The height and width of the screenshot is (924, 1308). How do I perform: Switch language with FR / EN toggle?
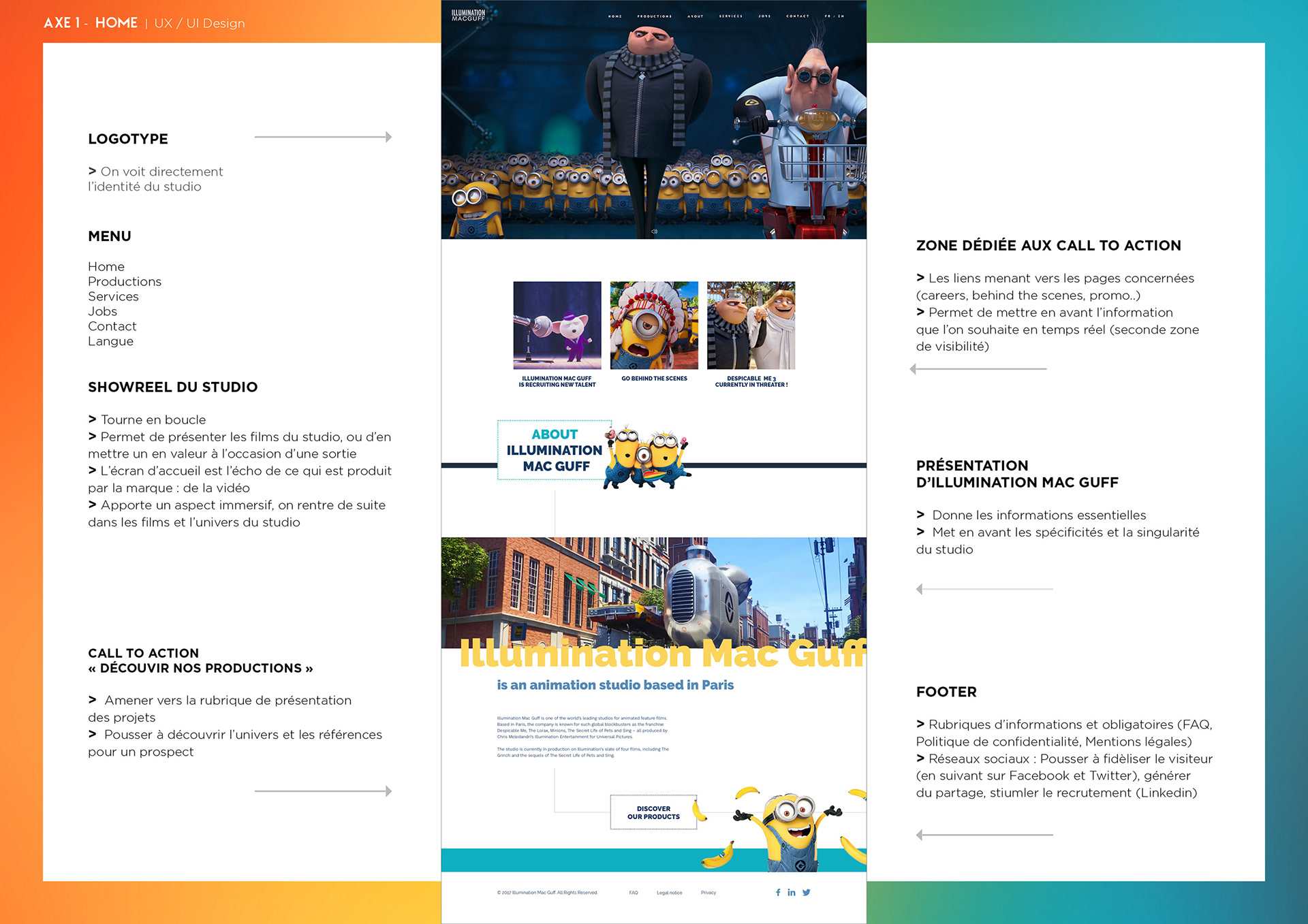click(x=835, y=16)
